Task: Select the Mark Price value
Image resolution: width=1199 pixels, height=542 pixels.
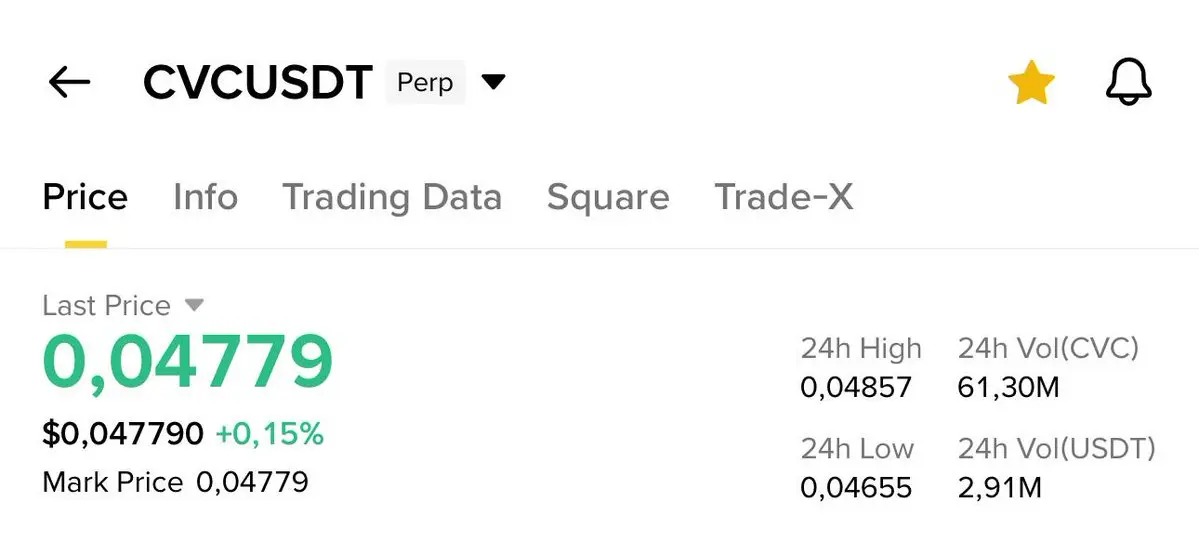Action: (252, 482)
